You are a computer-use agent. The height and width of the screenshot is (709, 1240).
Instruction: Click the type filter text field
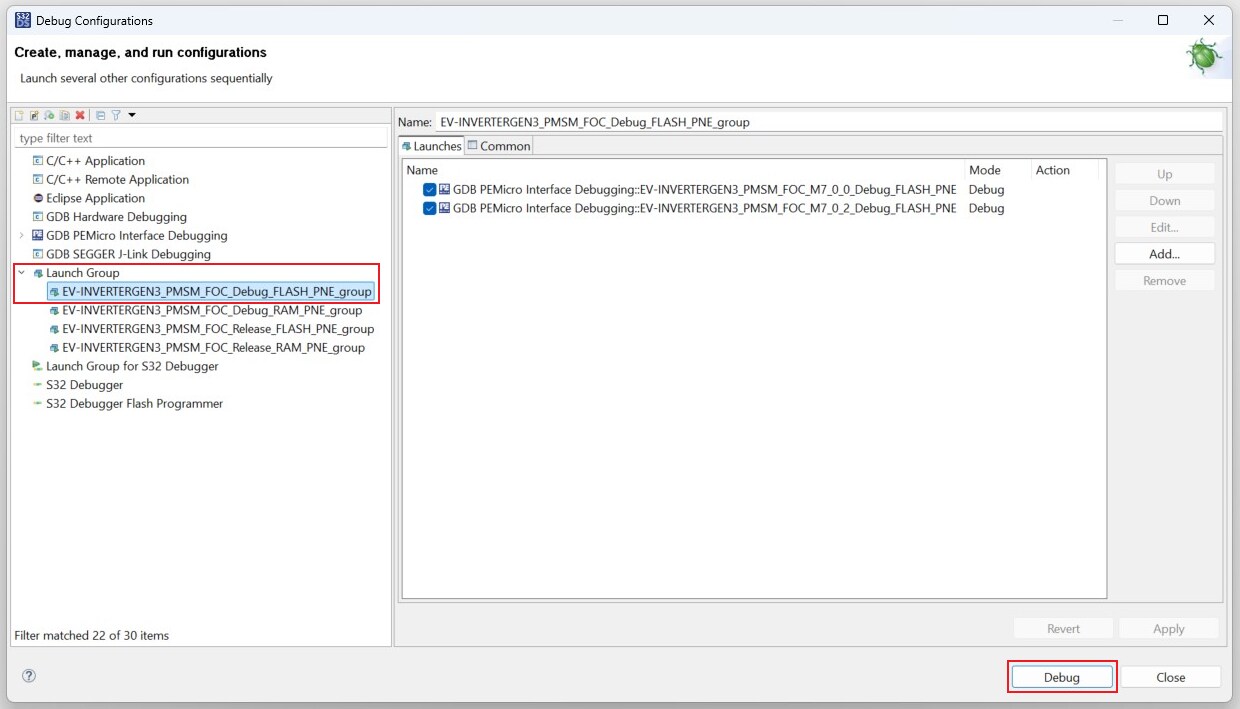pyautogui.click(x=200, y=138)
